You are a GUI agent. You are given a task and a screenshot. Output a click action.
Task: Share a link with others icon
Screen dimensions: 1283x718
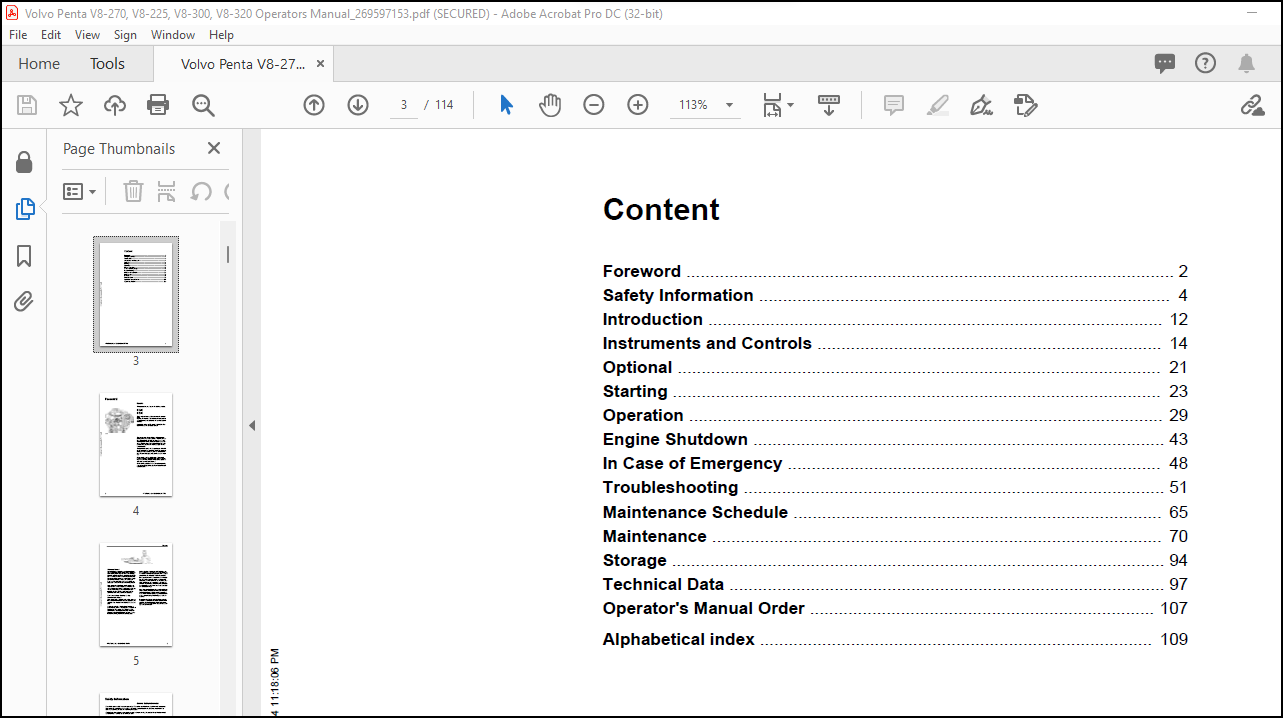point(1252,105)
